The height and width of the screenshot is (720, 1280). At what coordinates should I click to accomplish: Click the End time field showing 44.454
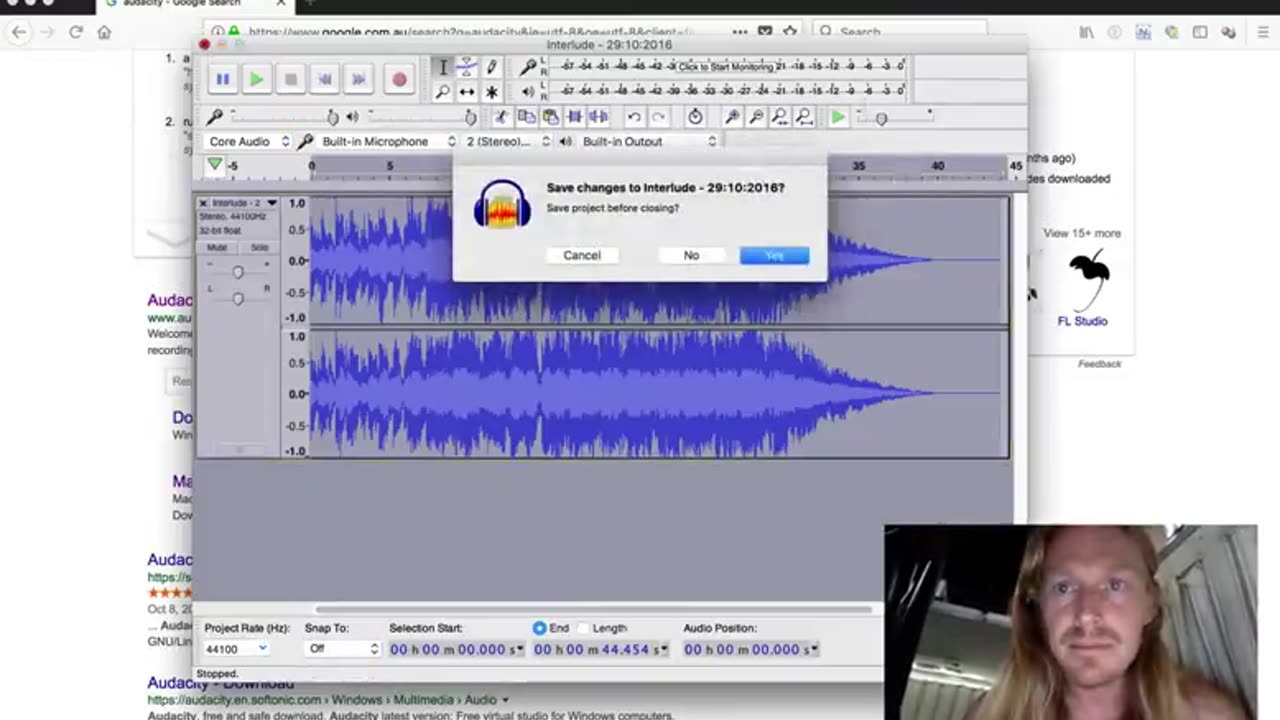[x=601, y=650]
